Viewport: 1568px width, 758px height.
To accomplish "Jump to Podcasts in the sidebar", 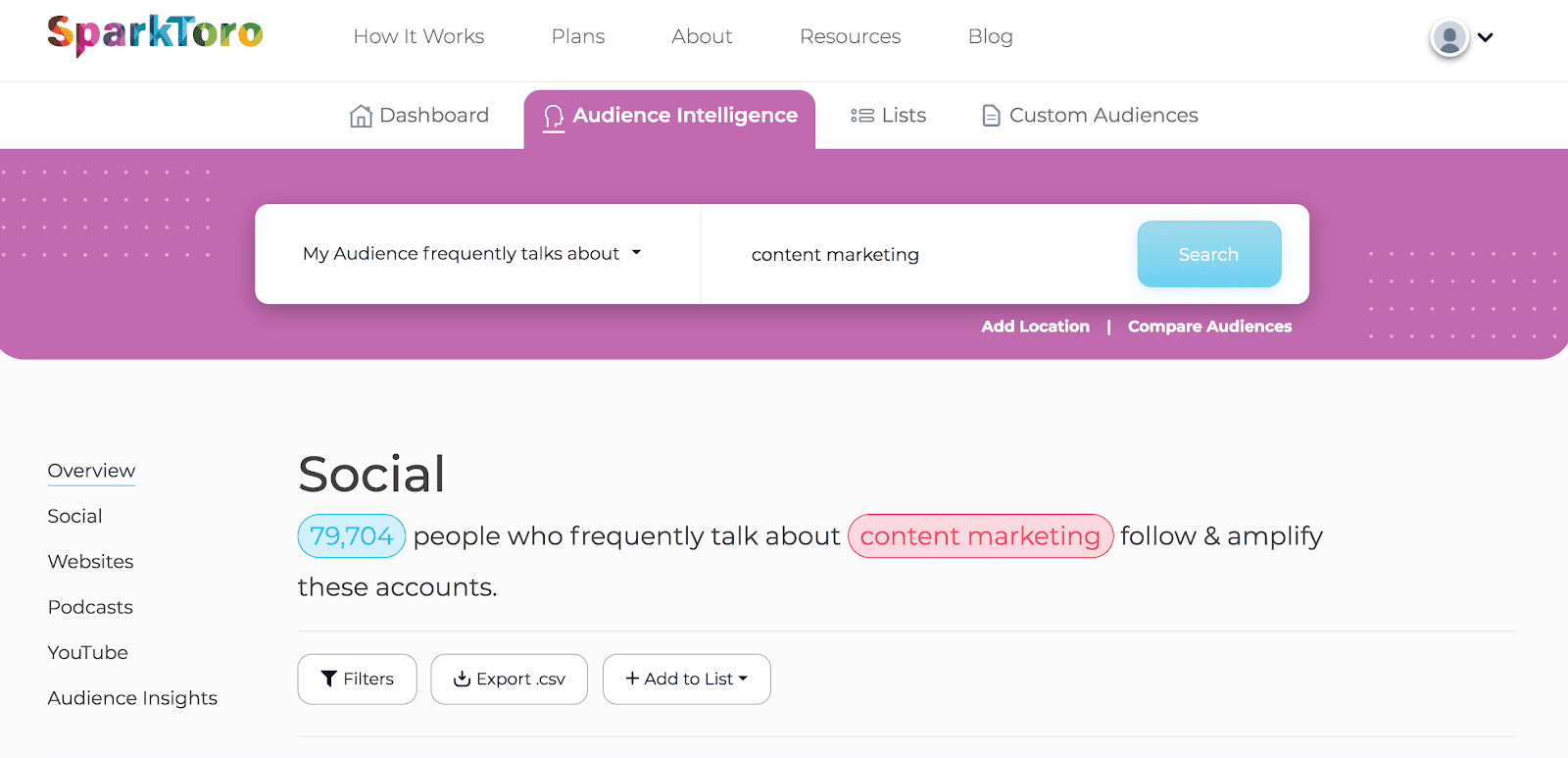I will point(90,607).
